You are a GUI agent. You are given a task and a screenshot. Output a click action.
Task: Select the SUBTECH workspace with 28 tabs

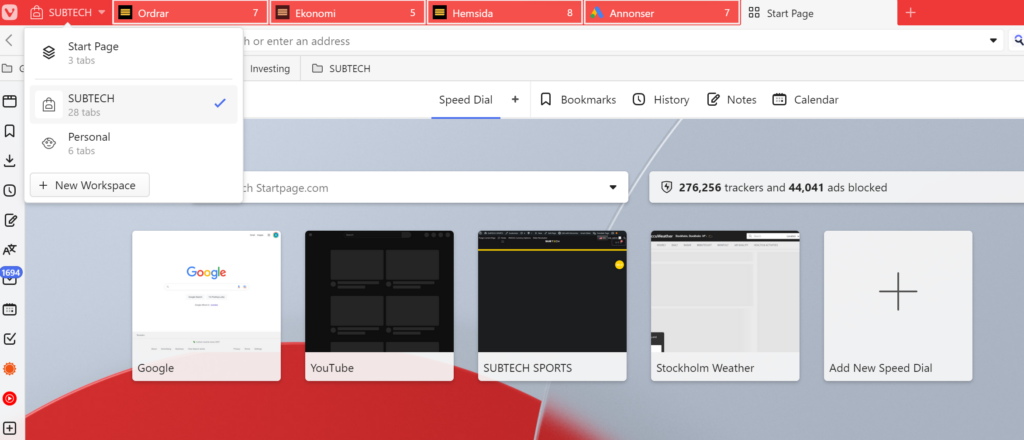pos(134,104)
